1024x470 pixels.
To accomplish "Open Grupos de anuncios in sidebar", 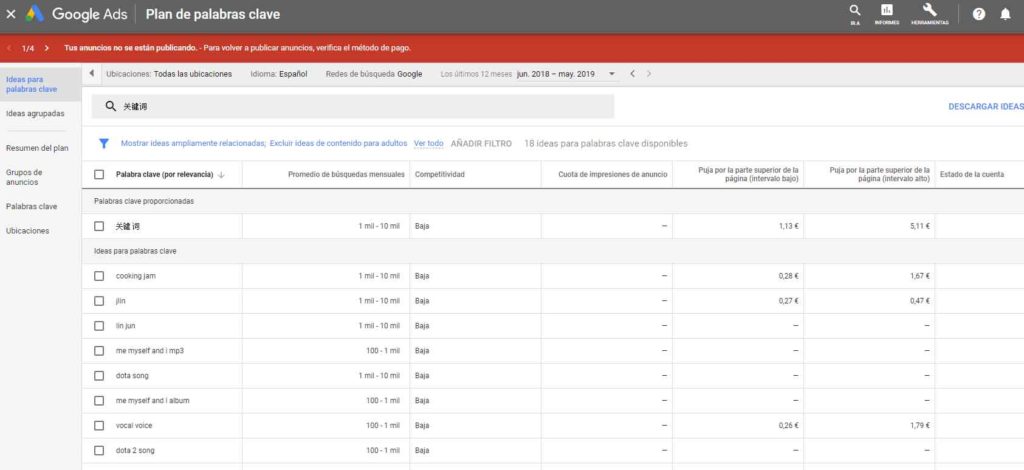I will pos(24,177).
